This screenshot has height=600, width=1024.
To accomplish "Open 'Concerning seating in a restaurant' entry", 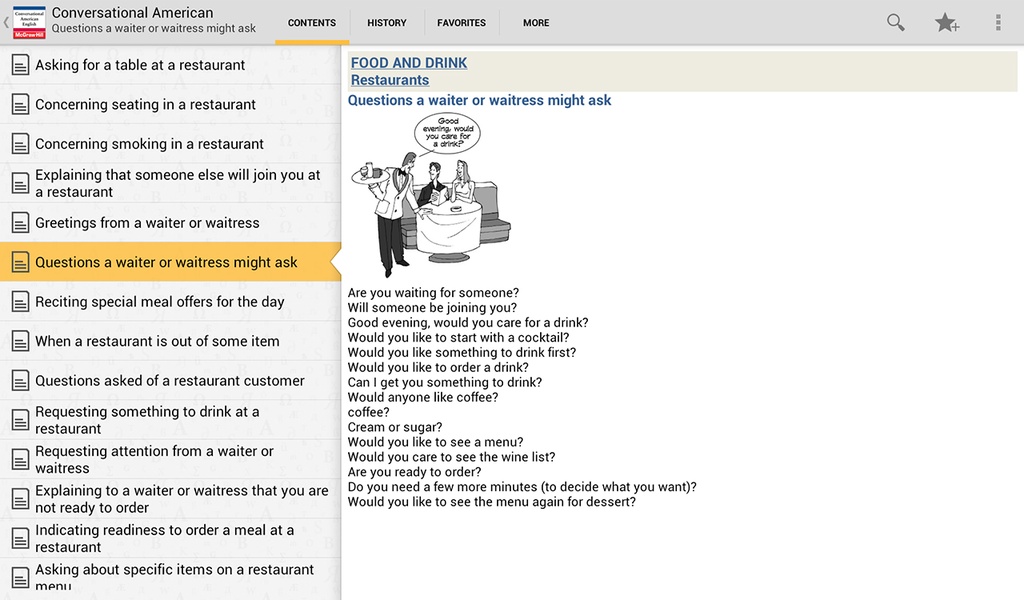I will click(x=170, y=104).
